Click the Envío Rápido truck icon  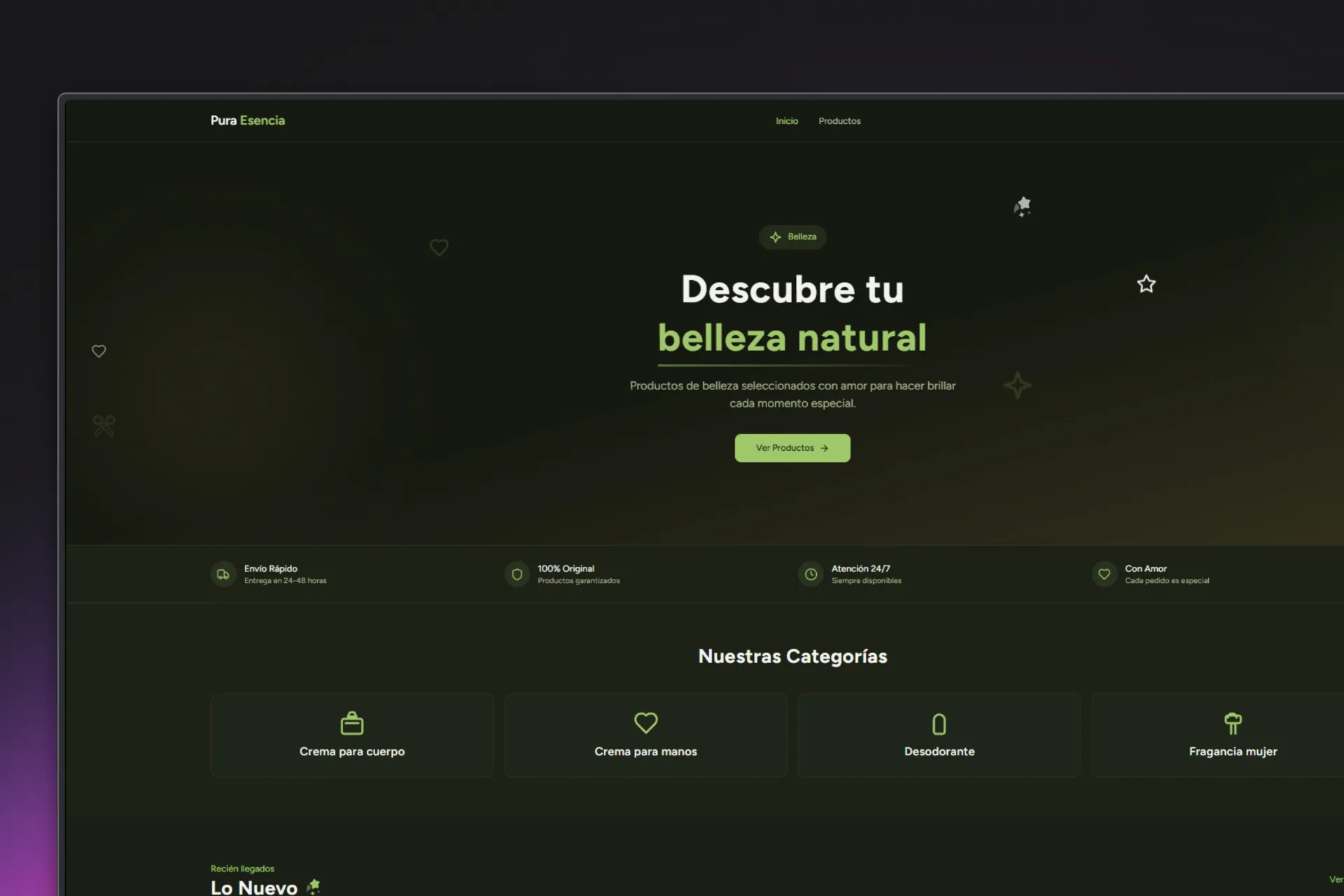pos(223,575)
